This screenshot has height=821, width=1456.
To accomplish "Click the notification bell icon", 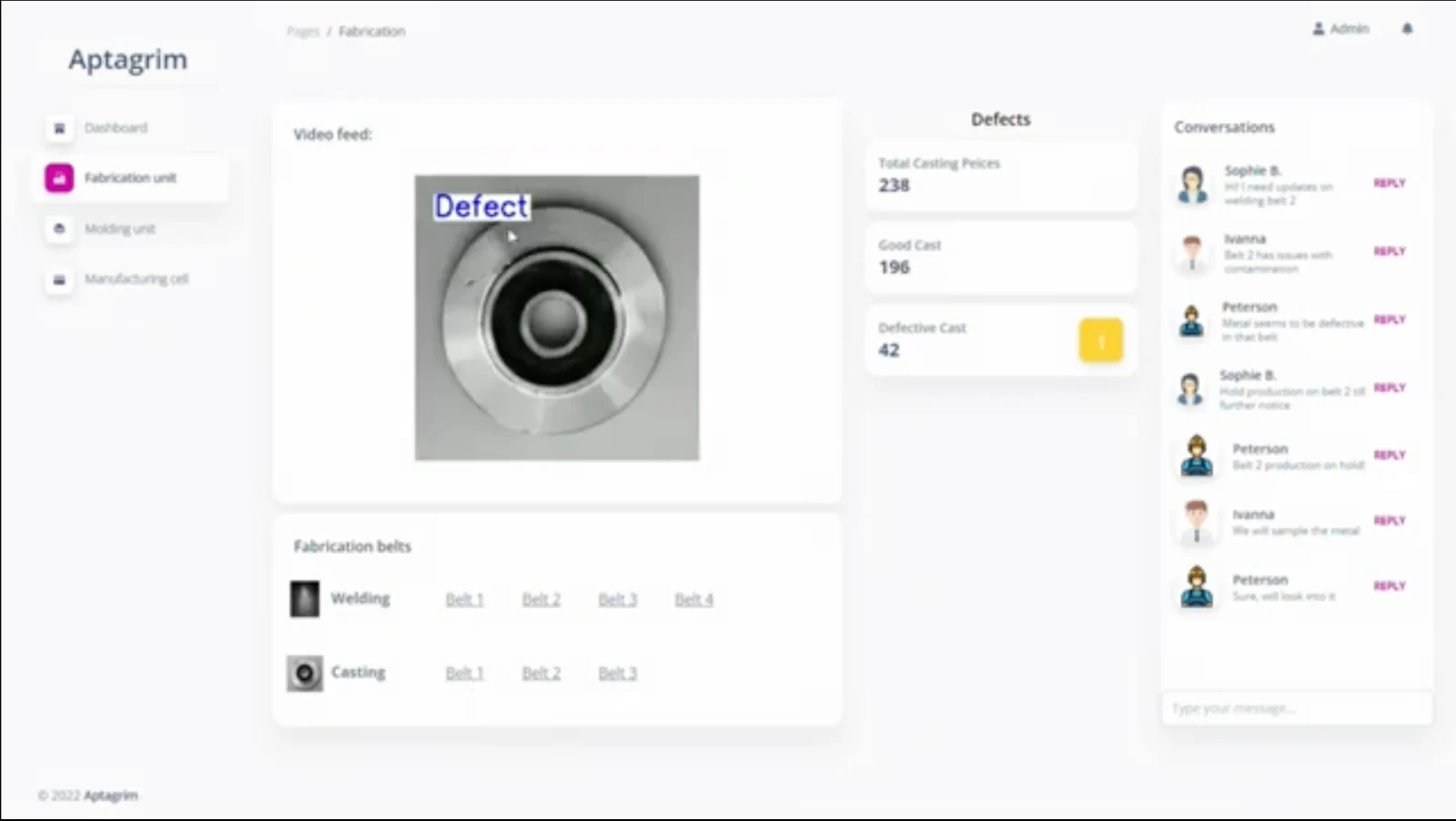I will [1407, 29].
